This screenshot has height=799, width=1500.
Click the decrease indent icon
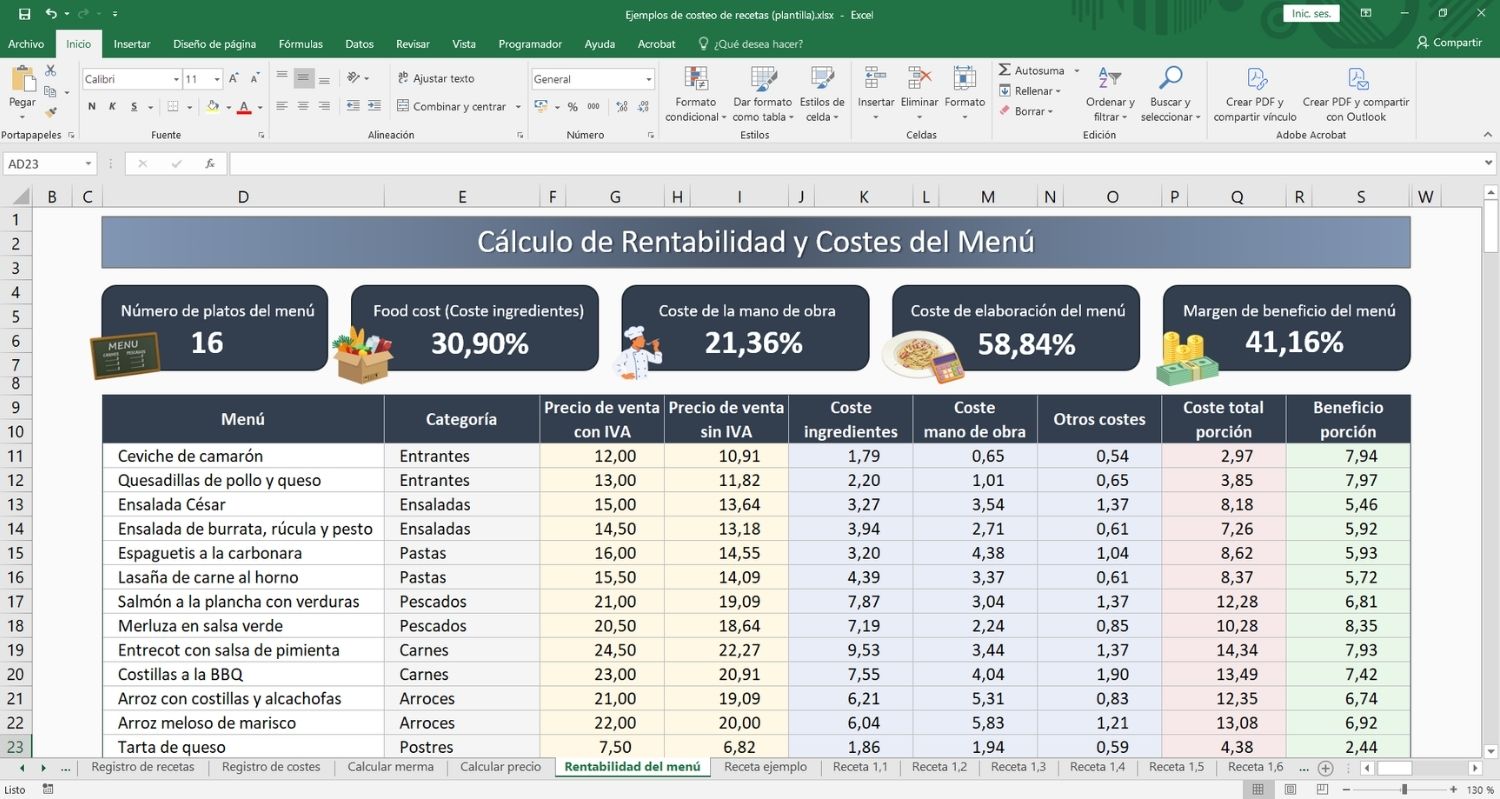354,106
